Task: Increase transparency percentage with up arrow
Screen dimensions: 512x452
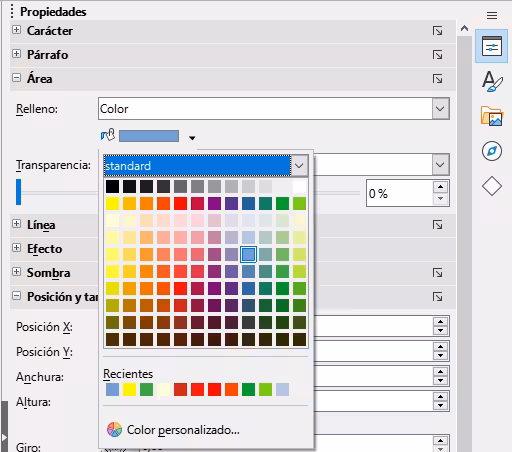Action: (440, 187)
